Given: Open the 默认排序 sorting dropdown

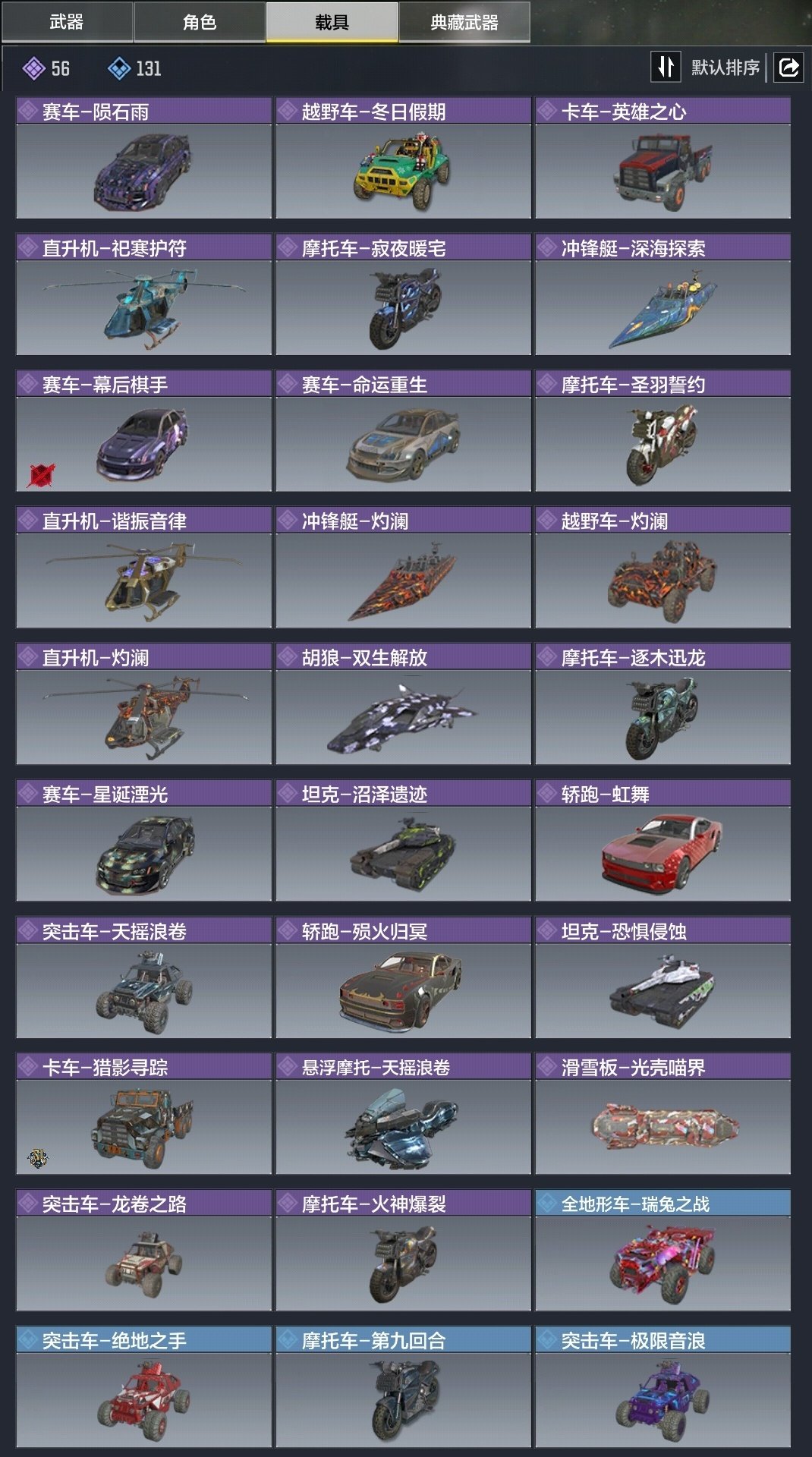Looking at the screenshot, I should pos(725,68).
